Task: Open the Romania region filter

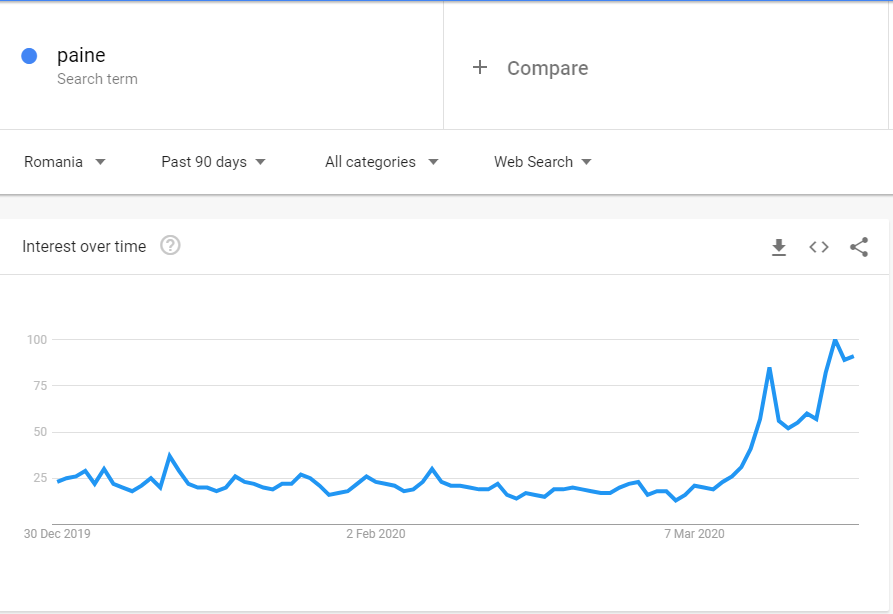Action: [x=65, y=161]
